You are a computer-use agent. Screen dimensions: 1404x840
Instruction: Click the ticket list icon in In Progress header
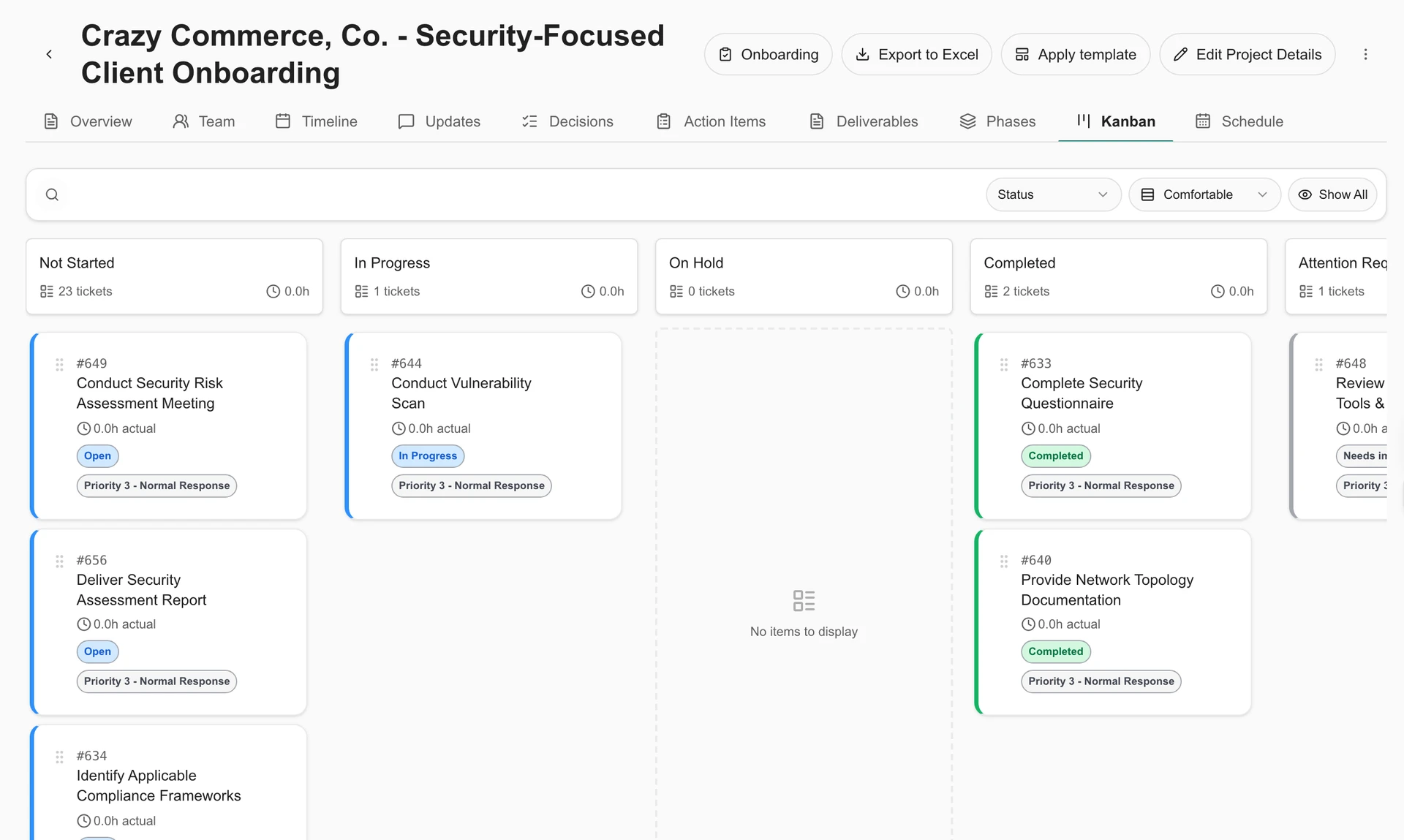coord(361,291)
